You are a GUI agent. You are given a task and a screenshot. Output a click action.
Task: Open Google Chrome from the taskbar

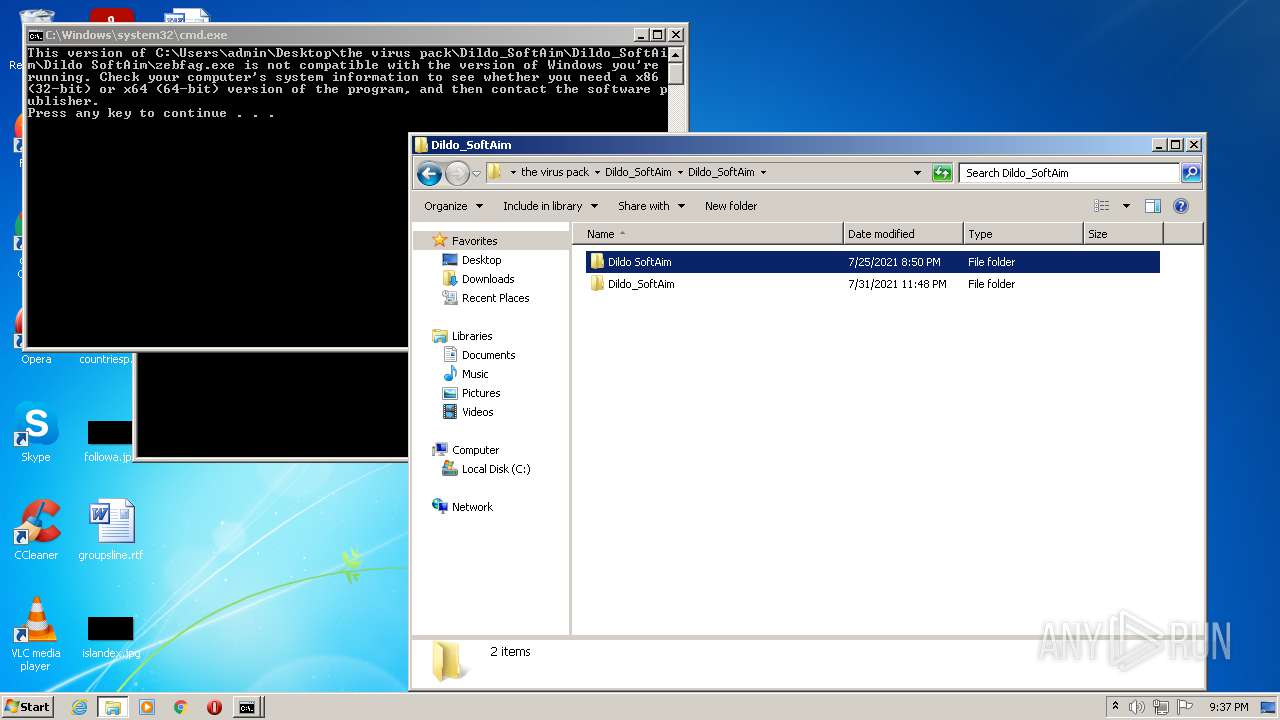tap(181, 707)
